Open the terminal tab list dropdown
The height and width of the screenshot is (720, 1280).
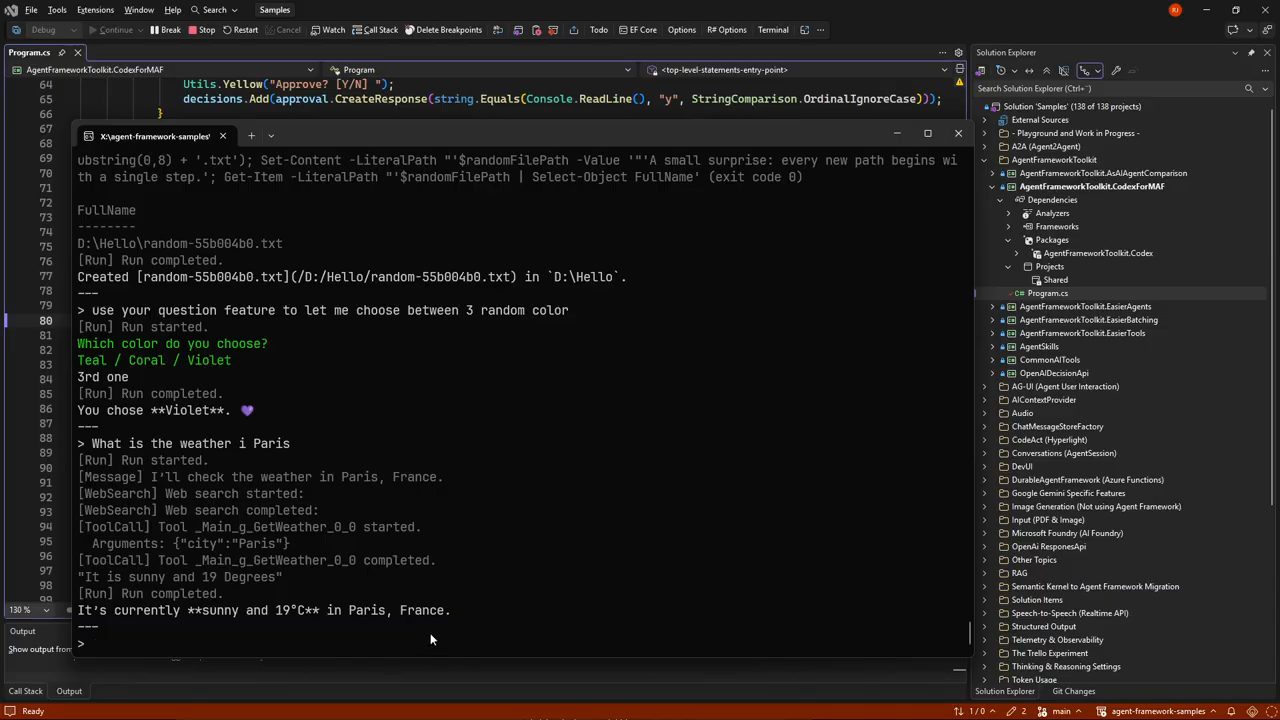coord(270,135)
